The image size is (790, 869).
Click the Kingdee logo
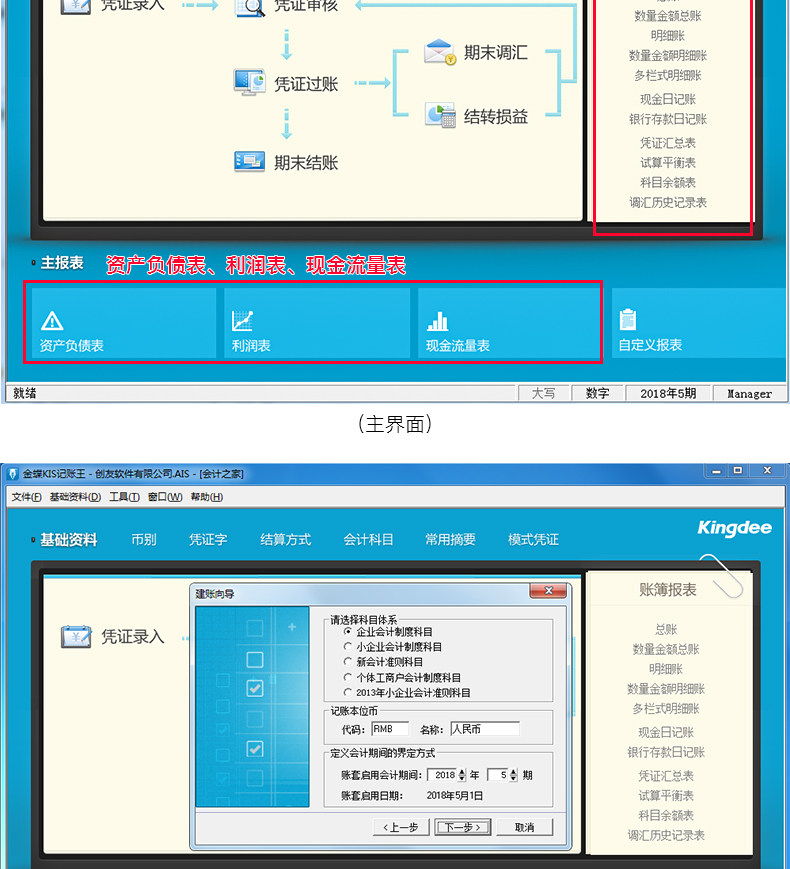(734, 528)
